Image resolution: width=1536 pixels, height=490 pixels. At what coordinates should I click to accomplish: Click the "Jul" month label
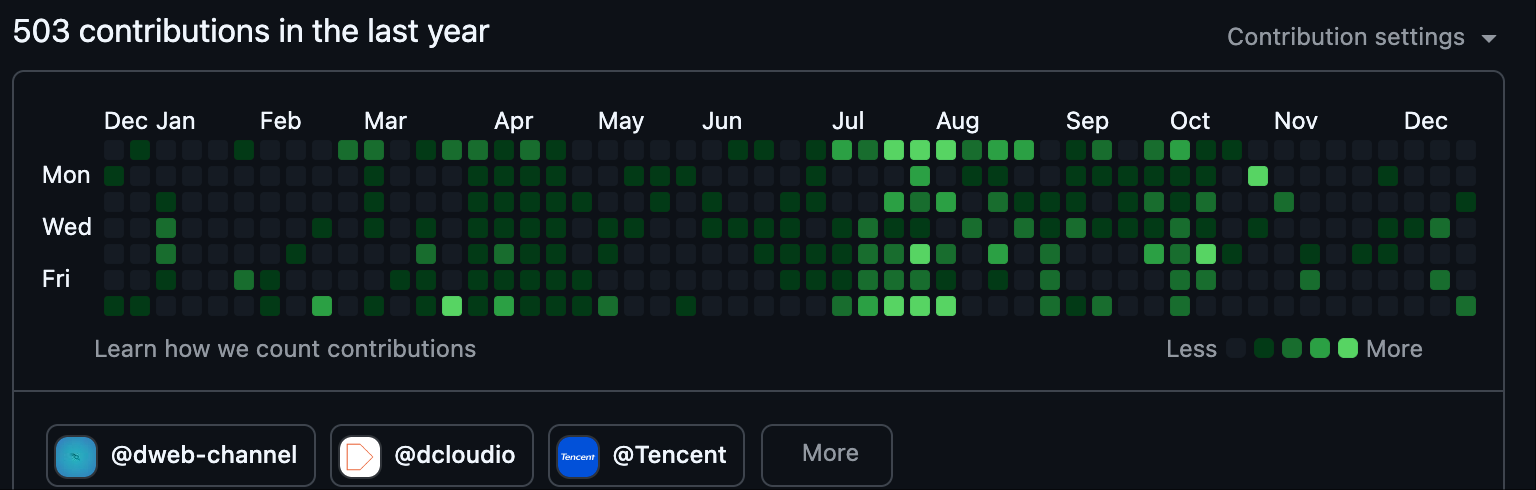848,122
